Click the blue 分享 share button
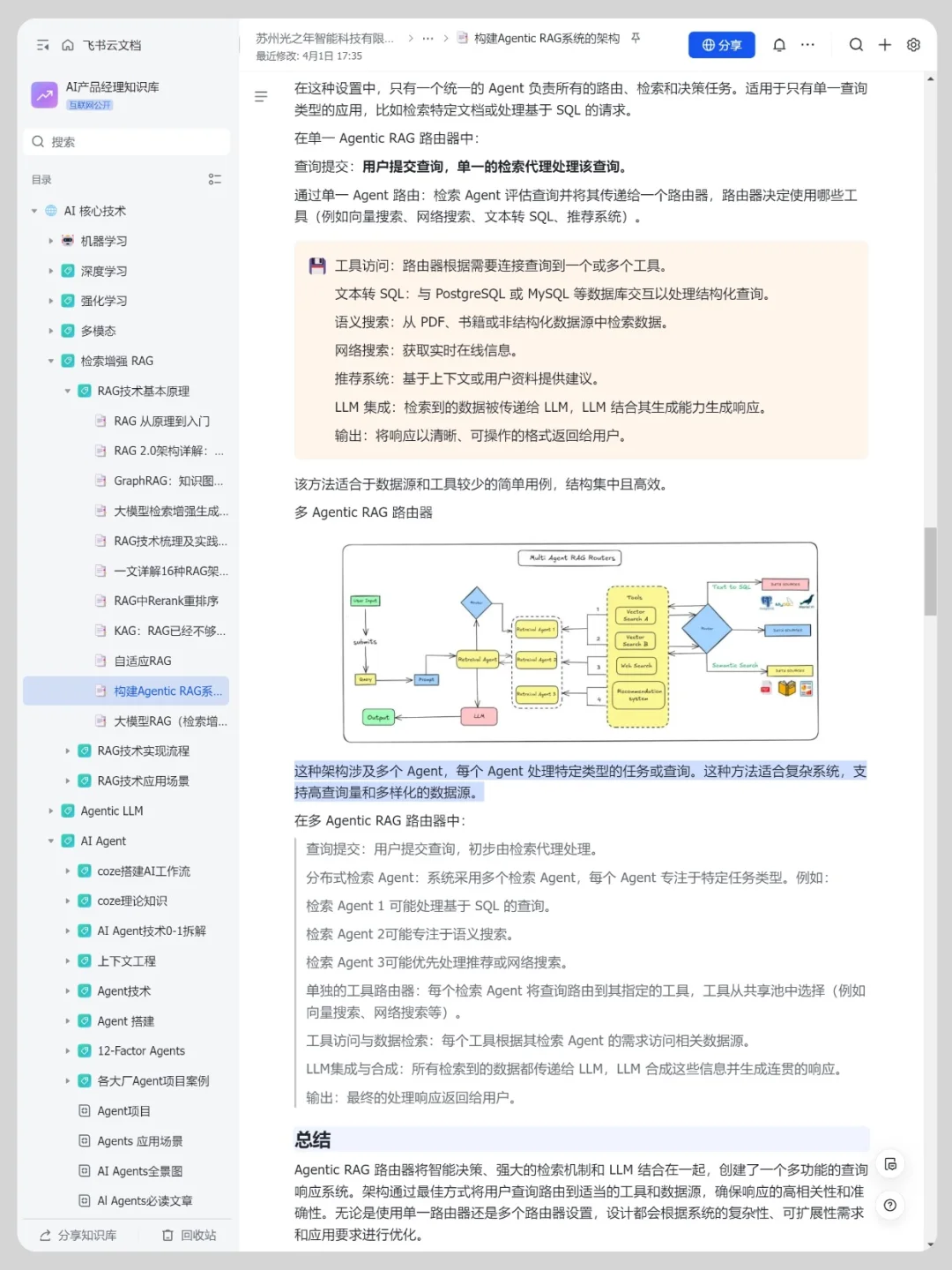 pyautogui.click(x=721, y=45)
